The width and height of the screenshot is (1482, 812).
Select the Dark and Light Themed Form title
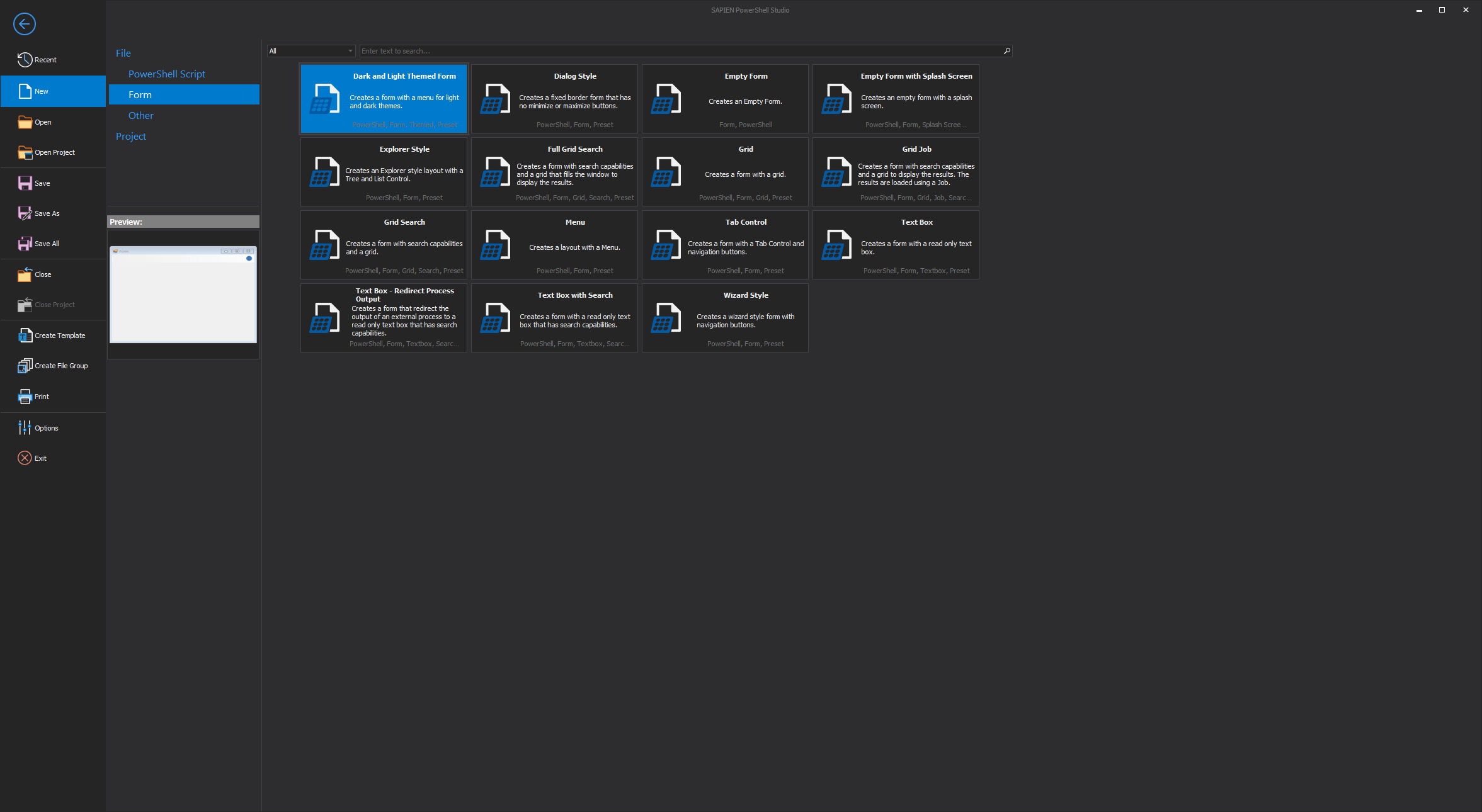click(404, 76)
